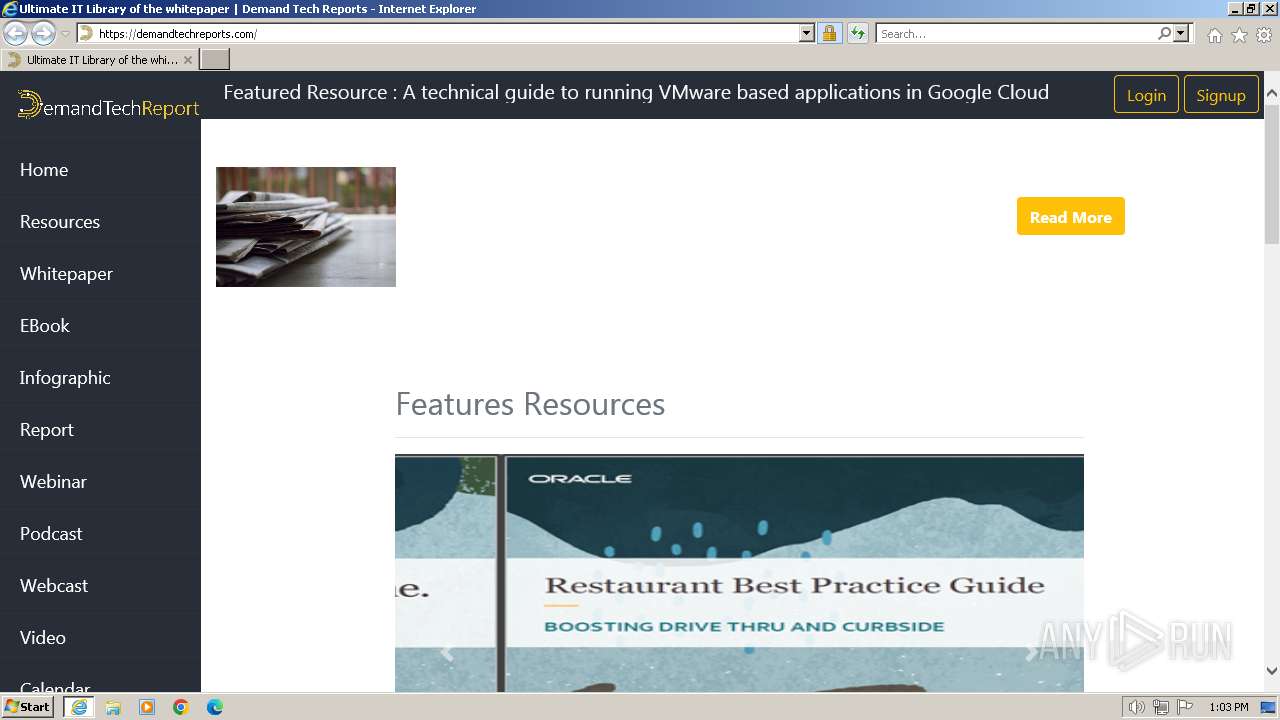Launch Chrome from the taskbar
This screenshot has height=720, width=1280.
(181, 707)
